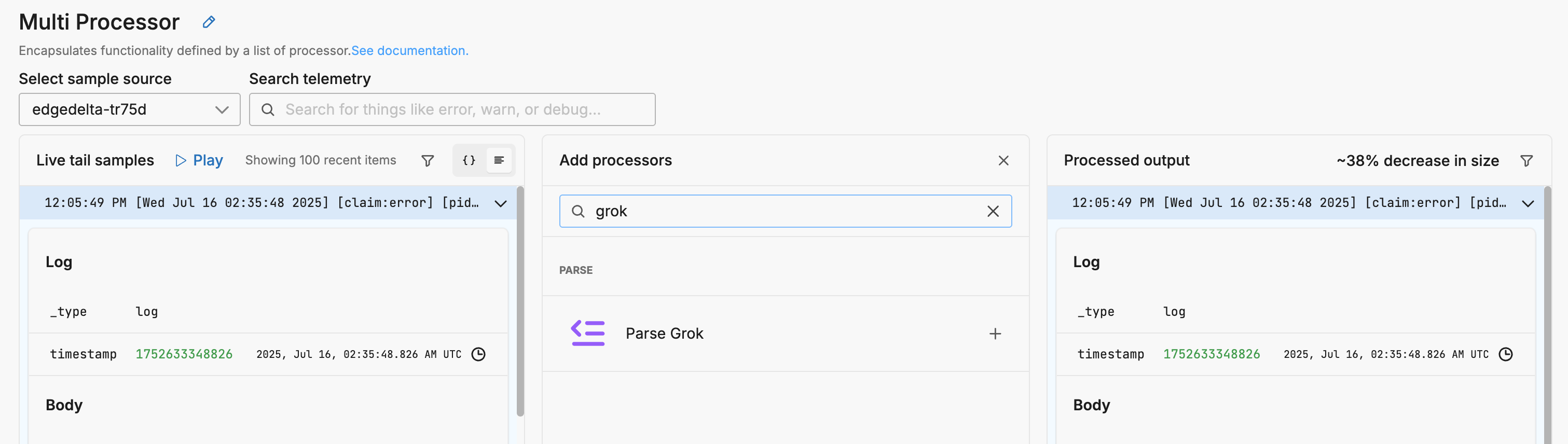Open the edgedelta-tr75d sample source dropdown

130,109
